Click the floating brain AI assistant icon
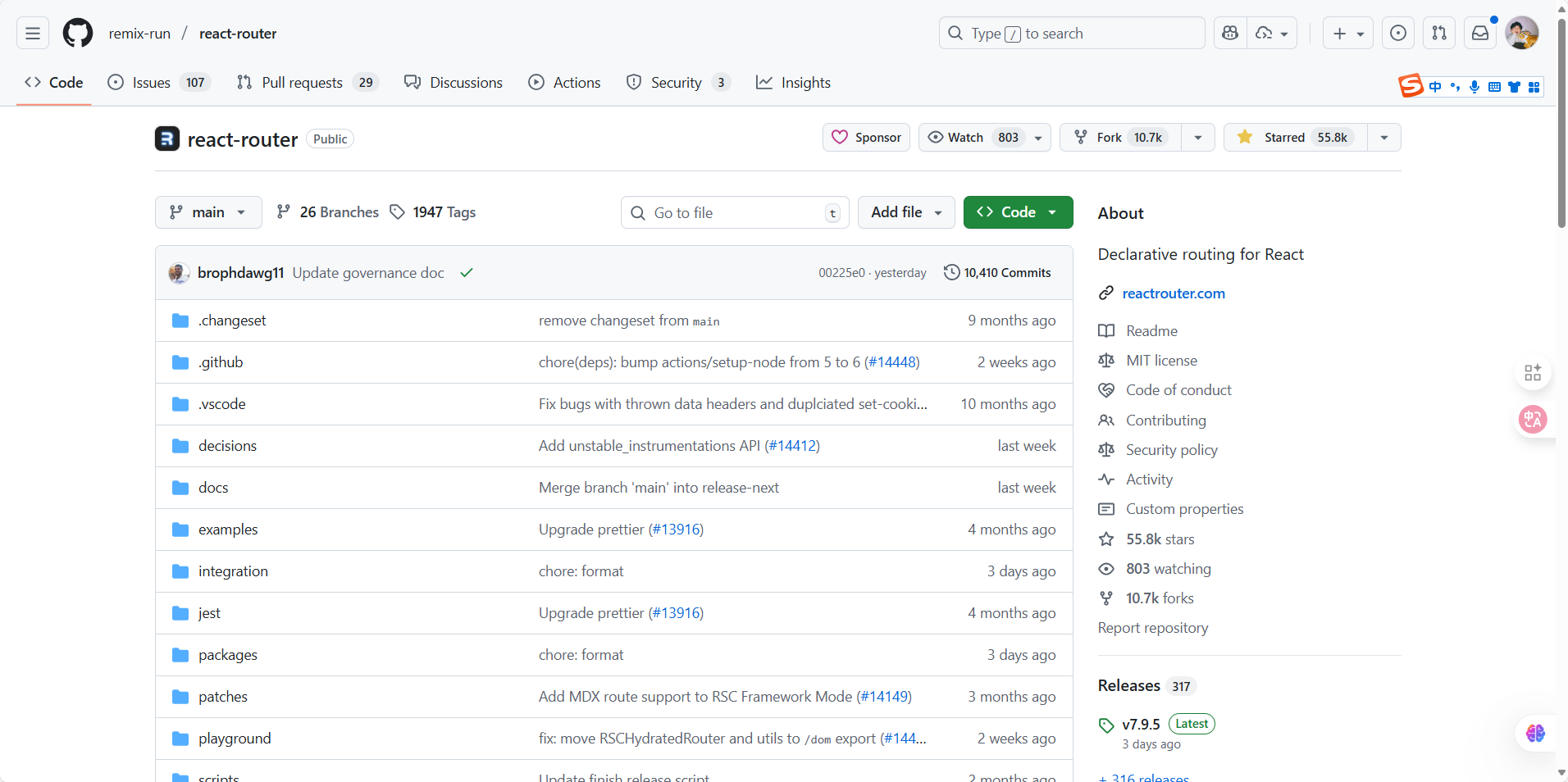The height and width of the screenshot is (782, 1568). [1535, 733]
